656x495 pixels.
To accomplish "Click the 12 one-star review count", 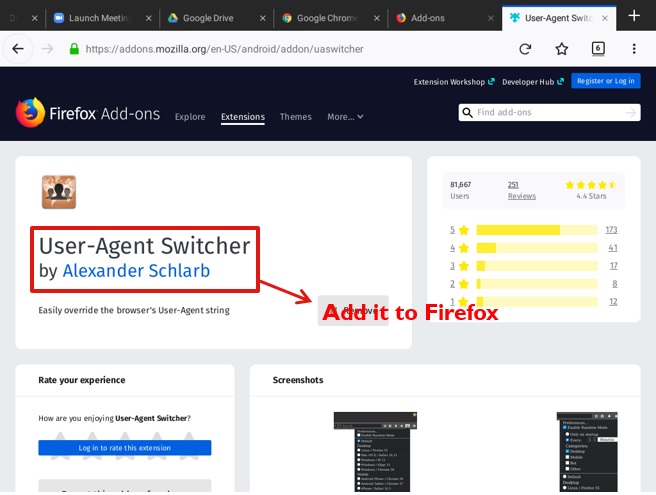I will click(613, 302).
